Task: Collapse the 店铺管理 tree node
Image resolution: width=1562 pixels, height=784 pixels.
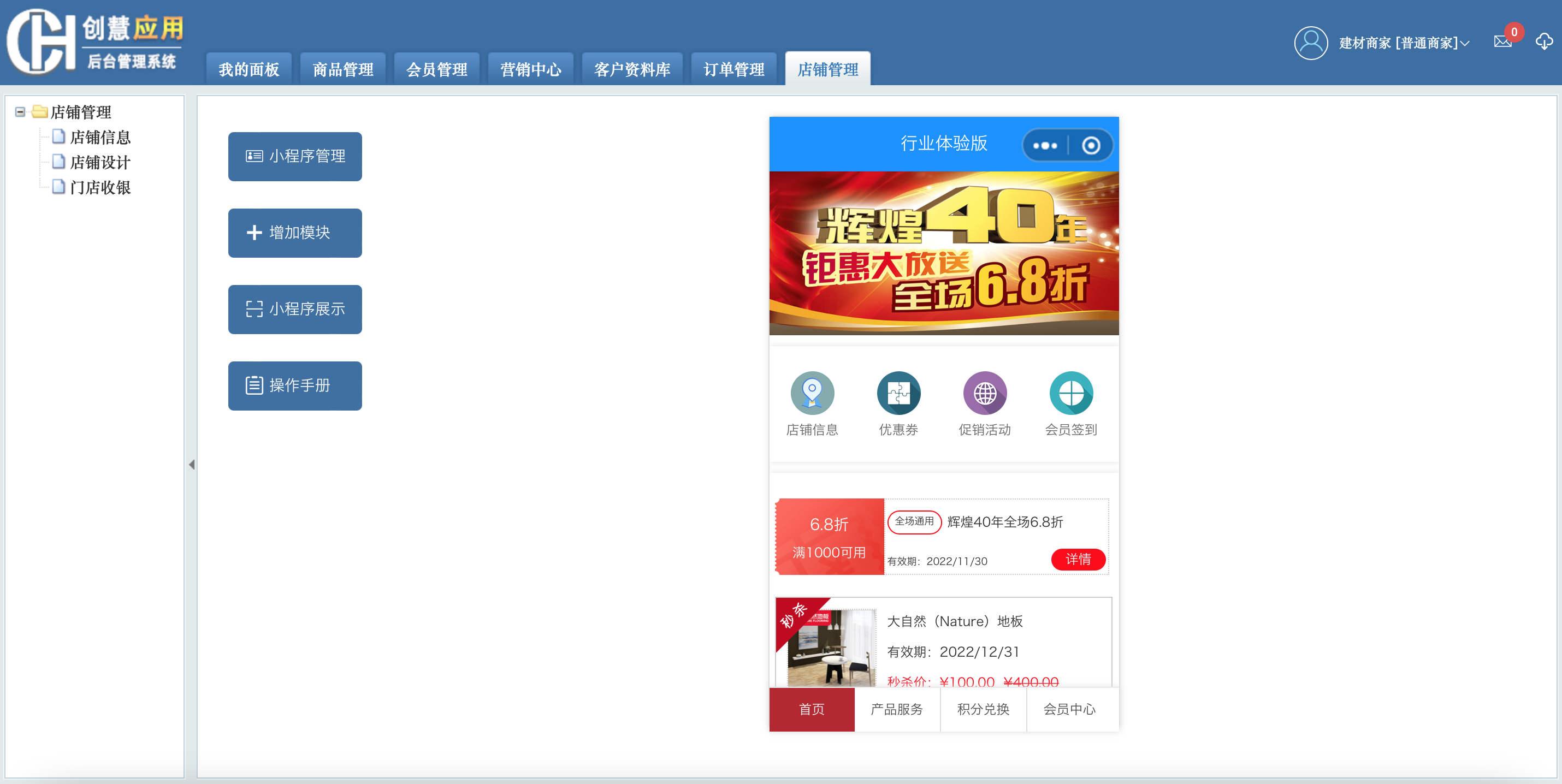Action: tap(20, 112)
